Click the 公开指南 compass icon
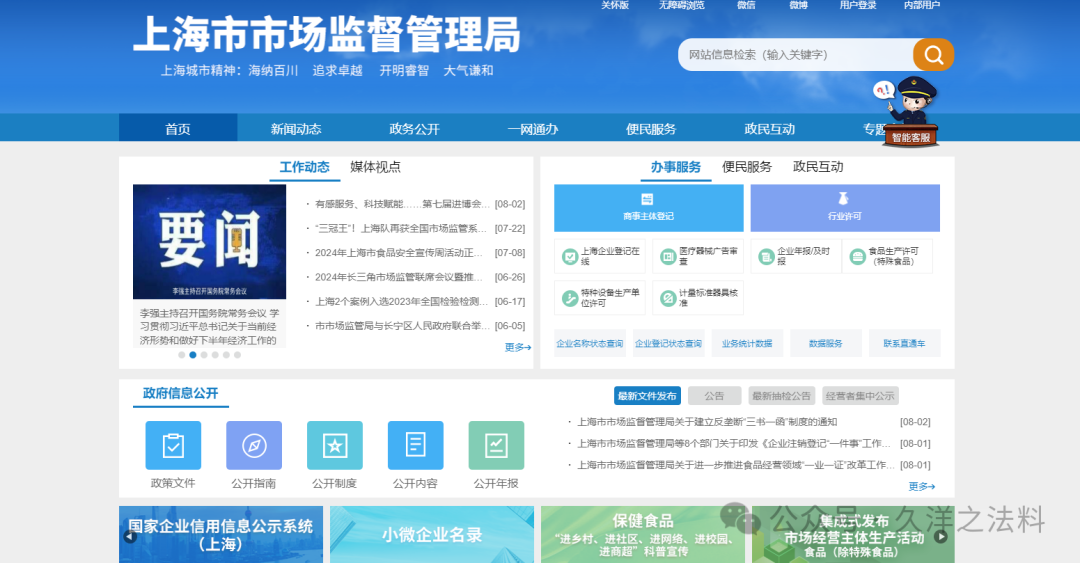Image resolution: width=1080 pixels, height=563 pixels. click(254, 445)
